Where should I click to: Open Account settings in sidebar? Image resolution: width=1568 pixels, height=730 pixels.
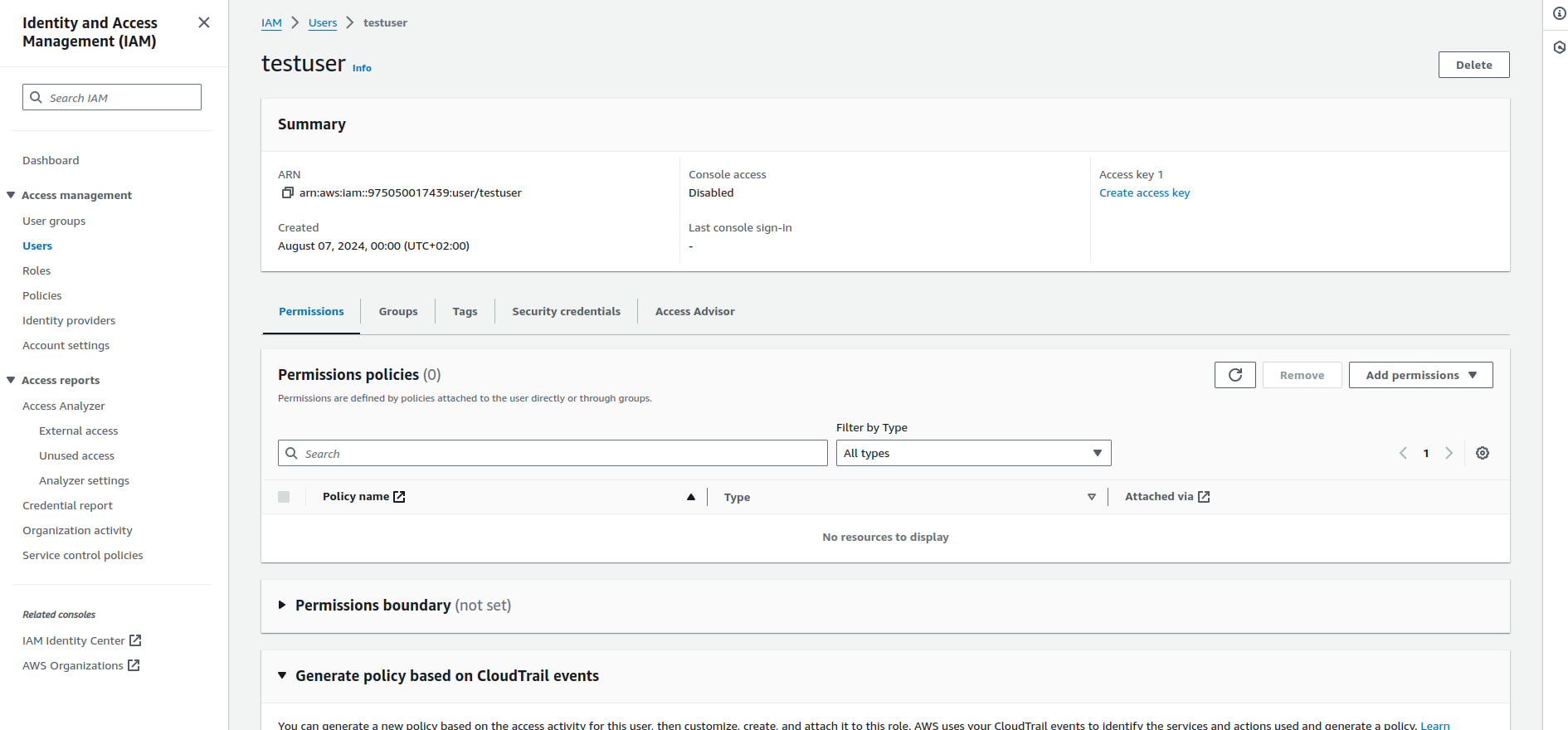pos(66,345)
